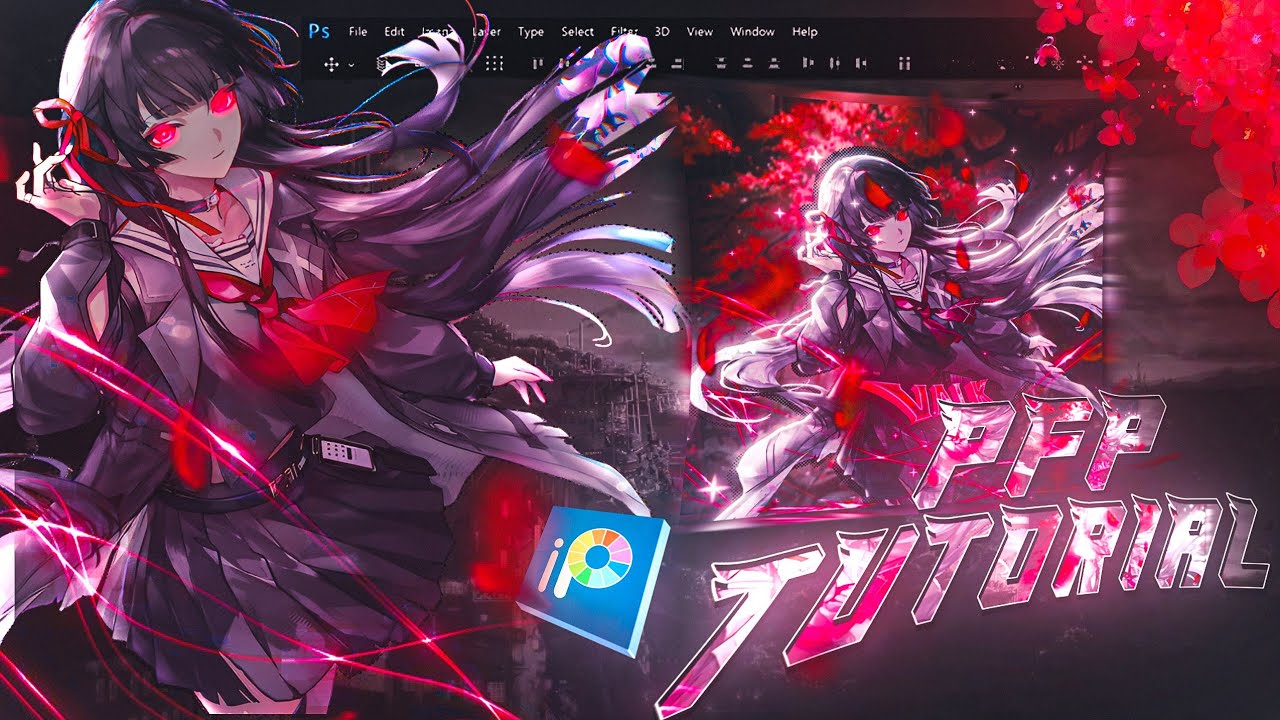Open the Edit menu
Viewport: 1280px width, 720px height.
click(395, 32)
